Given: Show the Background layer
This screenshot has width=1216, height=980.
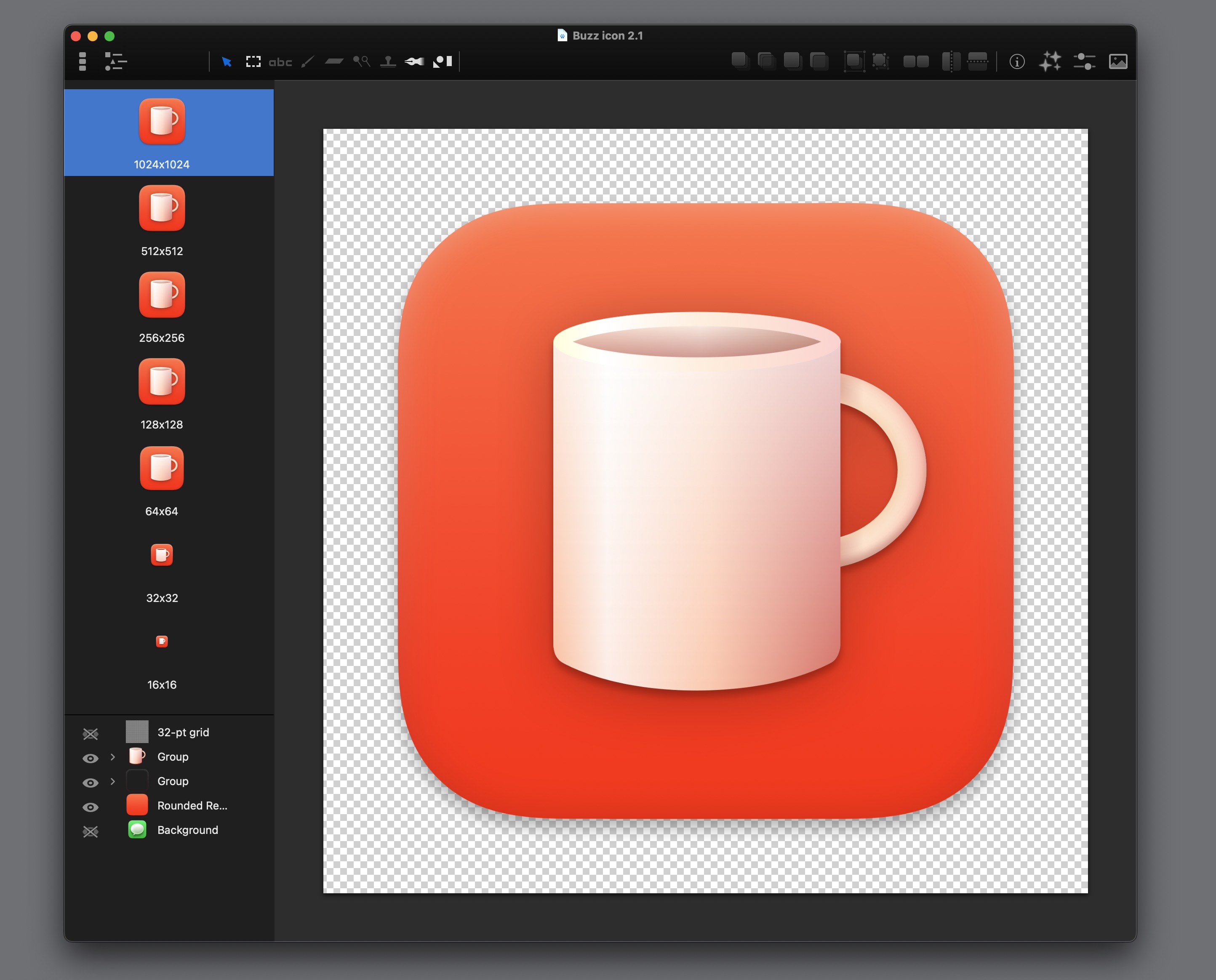Looking at the screenshot, I should (x=91, y=831).
